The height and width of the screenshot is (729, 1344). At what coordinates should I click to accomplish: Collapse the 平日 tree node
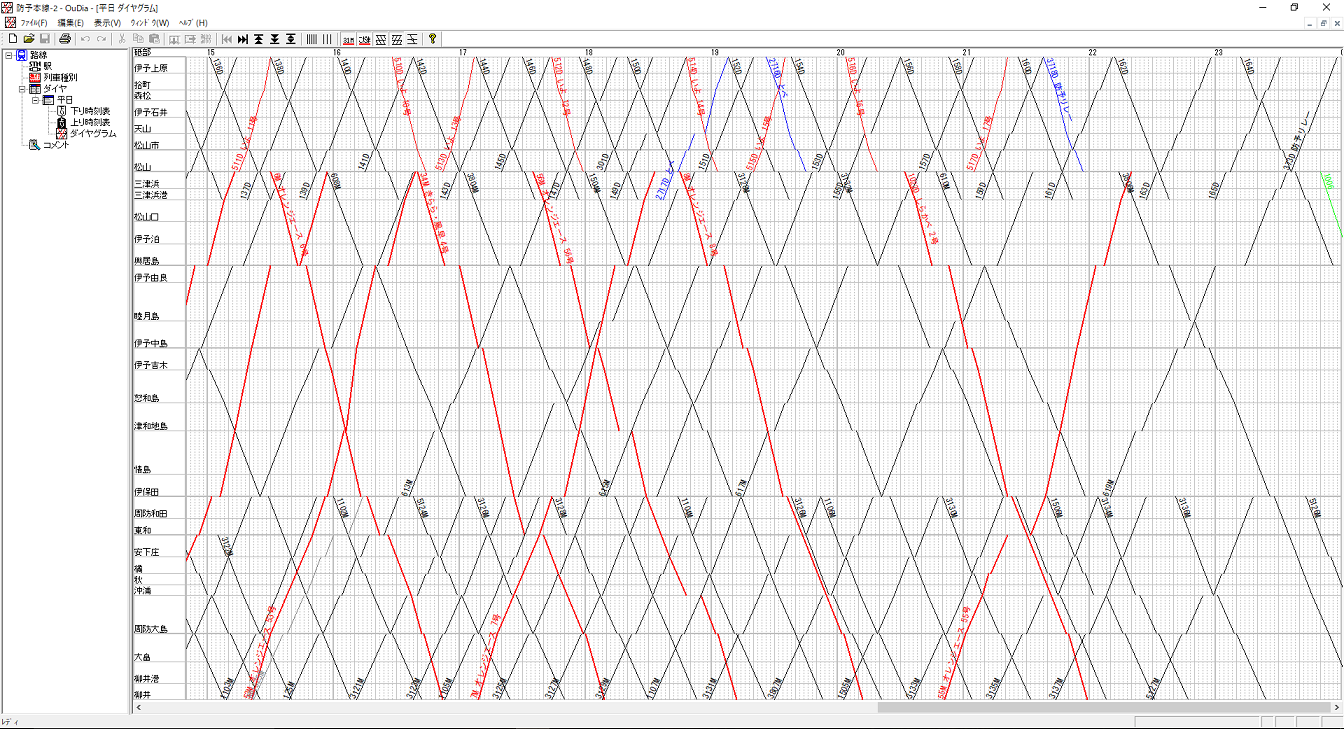click(35, 100)
